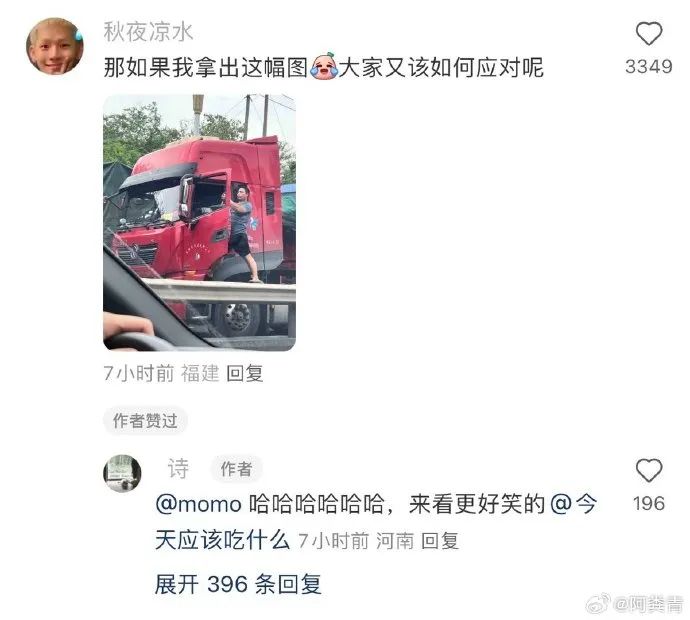690x620 pixels.
Task: Click the @阿粪青 watermark text
Action: 648,604
